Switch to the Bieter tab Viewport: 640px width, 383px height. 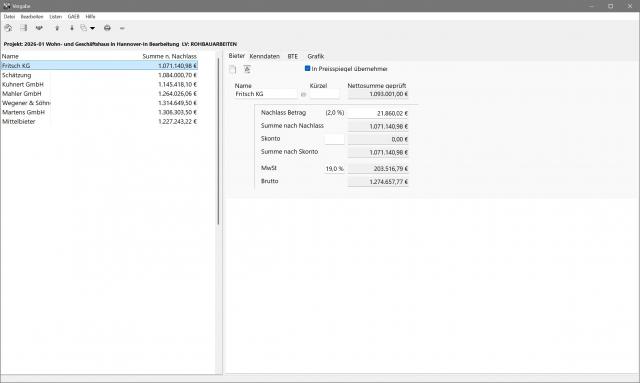236,56
